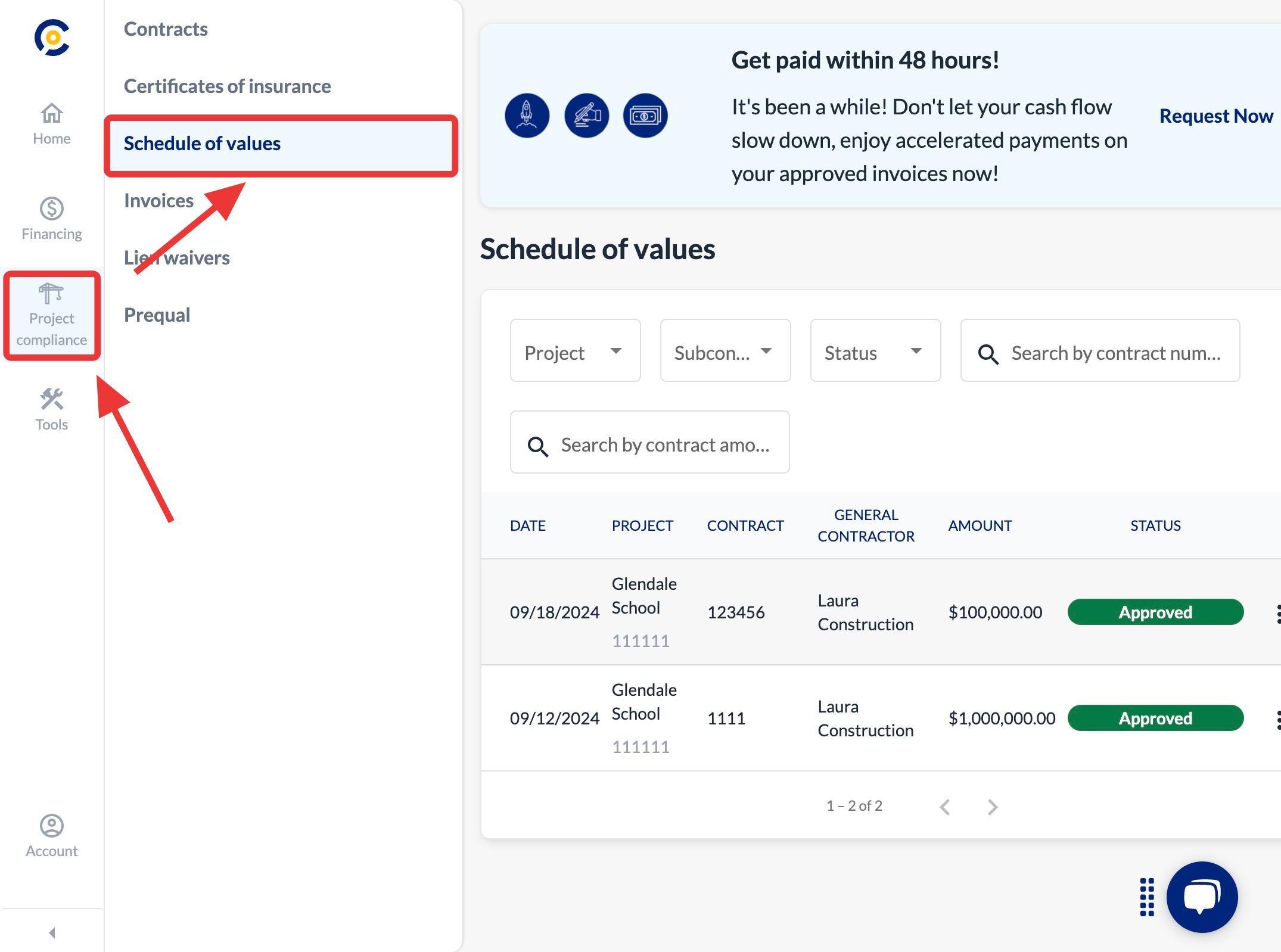Click the GENERAL CONTRACTOR column header
This screenshot has width=1281, height=952.
click(866, 525)
